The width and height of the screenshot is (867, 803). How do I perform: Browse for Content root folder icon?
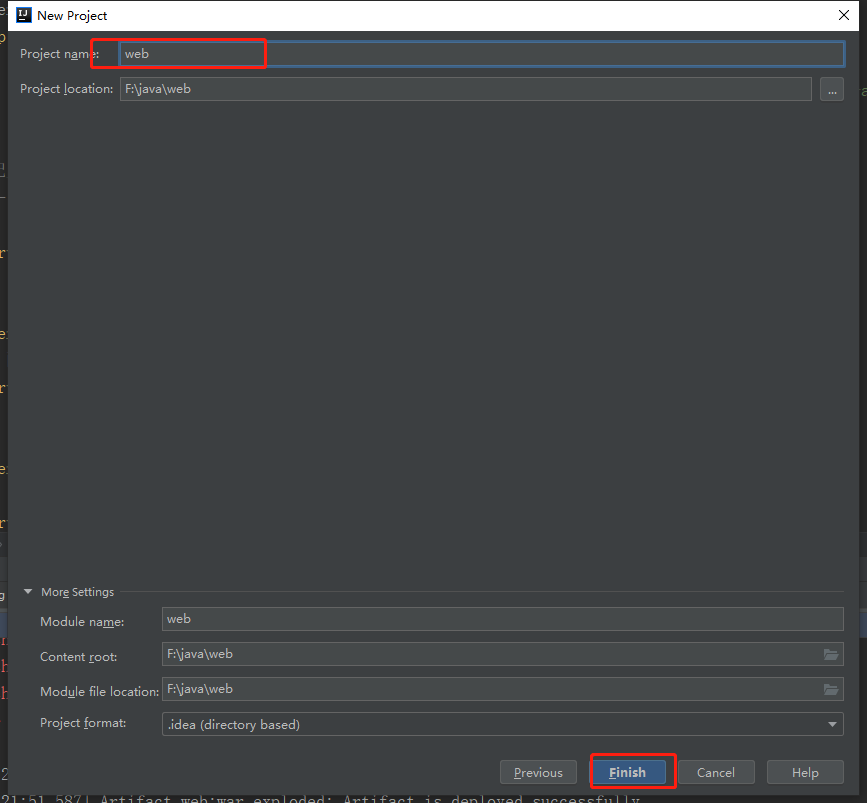830,655
